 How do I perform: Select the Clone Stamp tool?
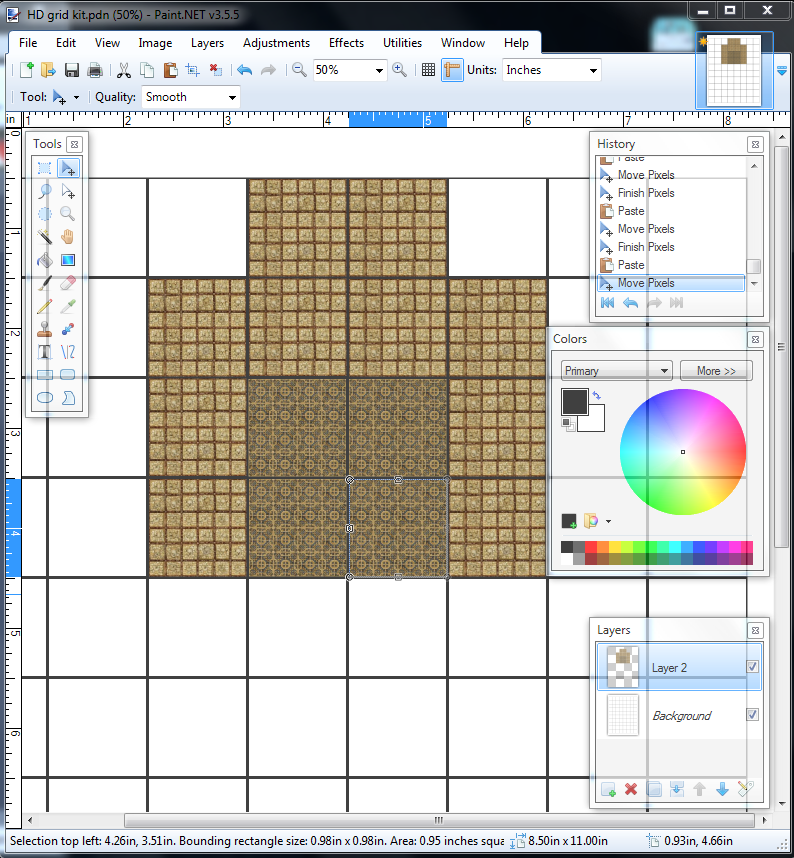[x=45, y=329]
